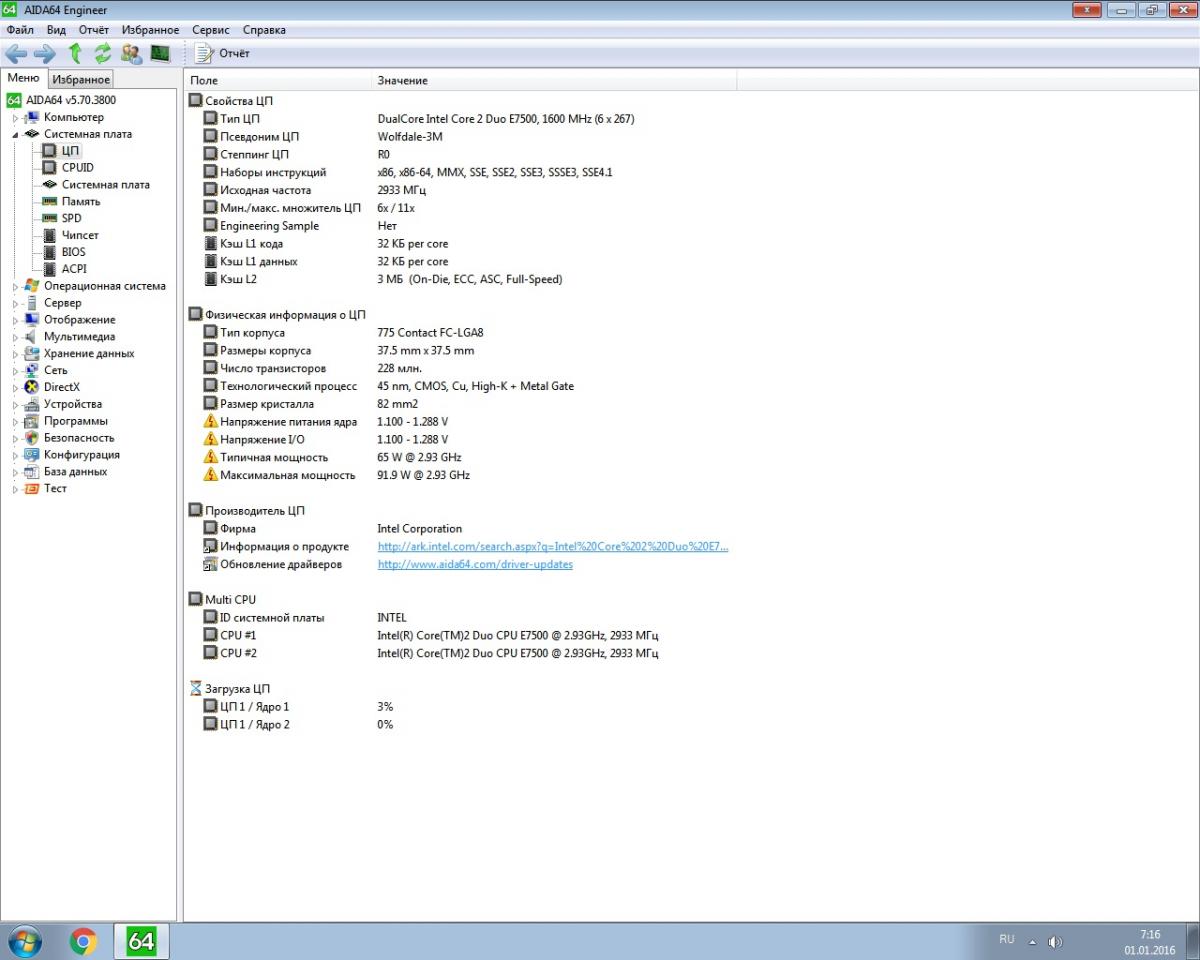Click the green monitor graph toolbar icon

pyautogui.click(x=160, y=53)
